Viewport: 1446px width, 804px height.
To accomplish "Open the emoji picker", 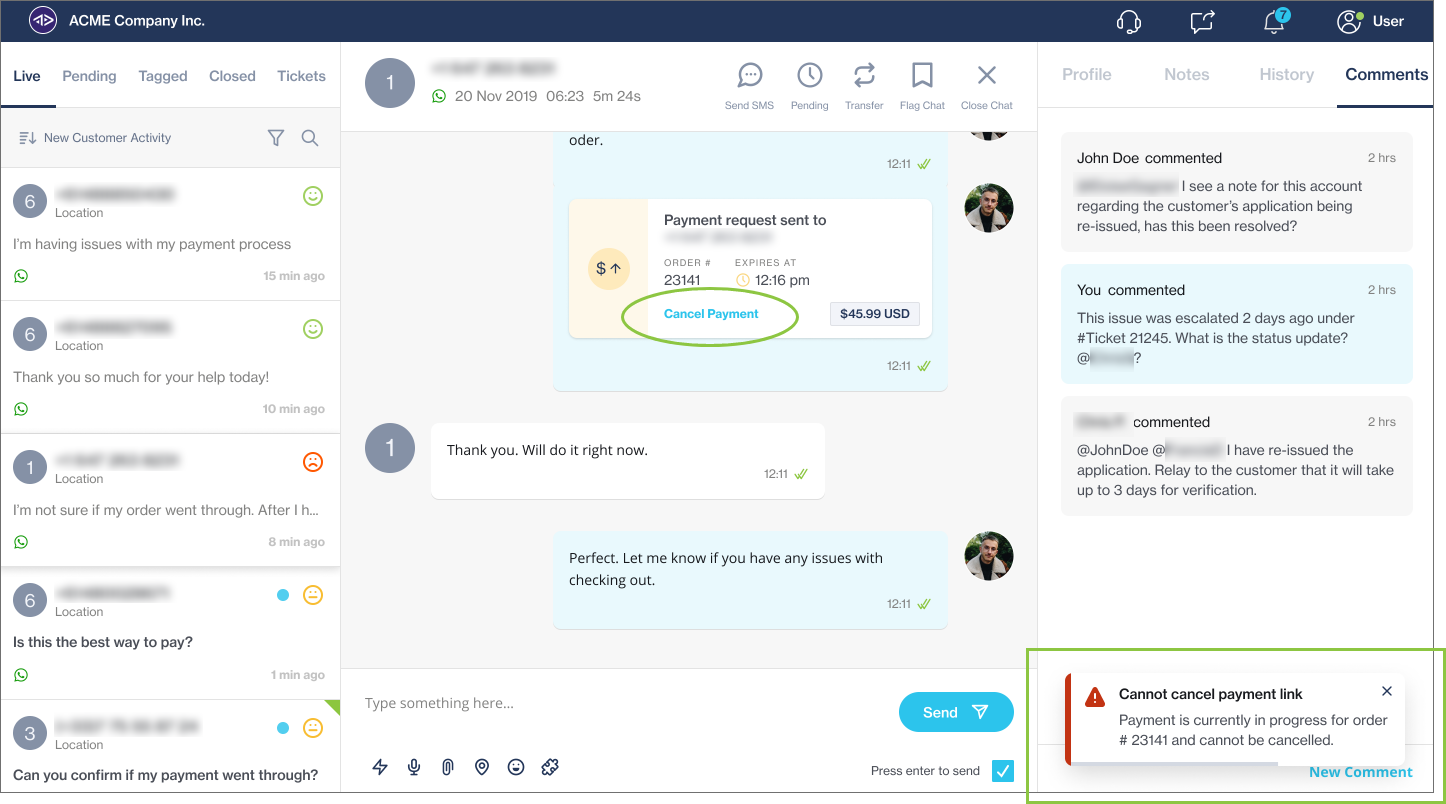I will (516, 767).
